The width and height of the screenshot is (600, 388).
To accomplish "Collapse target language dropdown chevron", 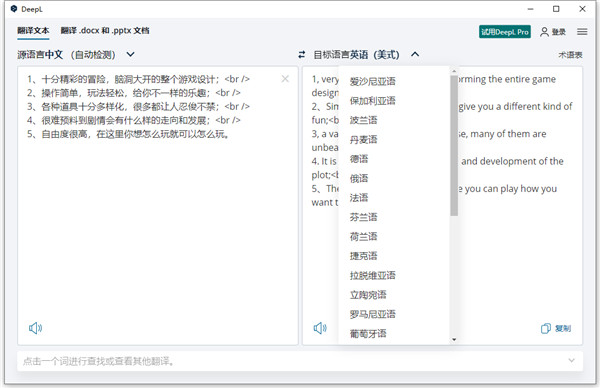I will [415, 54].
